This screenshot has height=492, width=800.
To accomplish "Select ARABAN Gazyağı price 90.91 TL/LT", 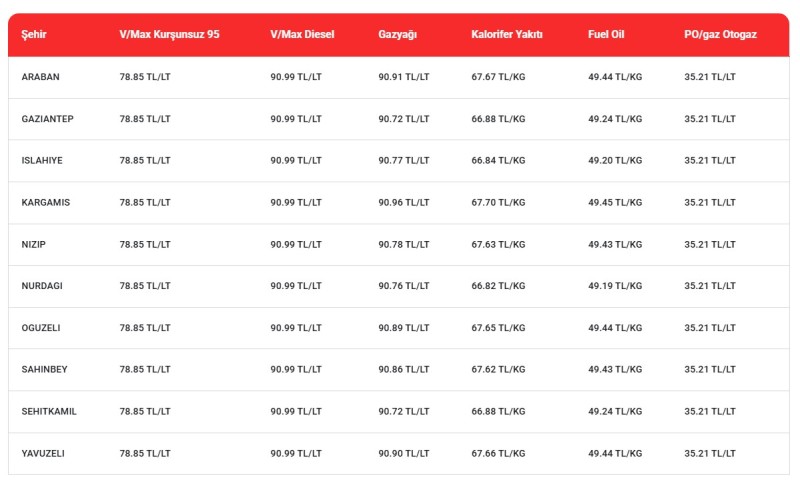I will (404, 77).
